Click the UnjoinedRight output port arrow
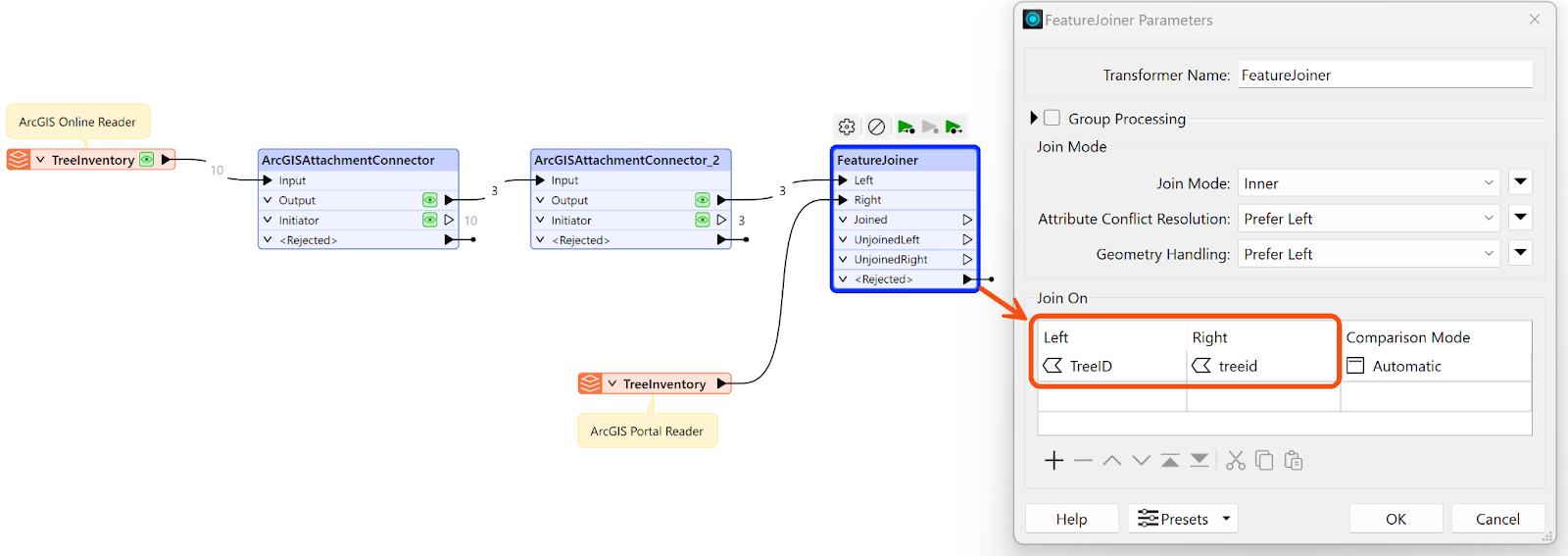Screen dimensions: 1568x556 pos(967,259)
